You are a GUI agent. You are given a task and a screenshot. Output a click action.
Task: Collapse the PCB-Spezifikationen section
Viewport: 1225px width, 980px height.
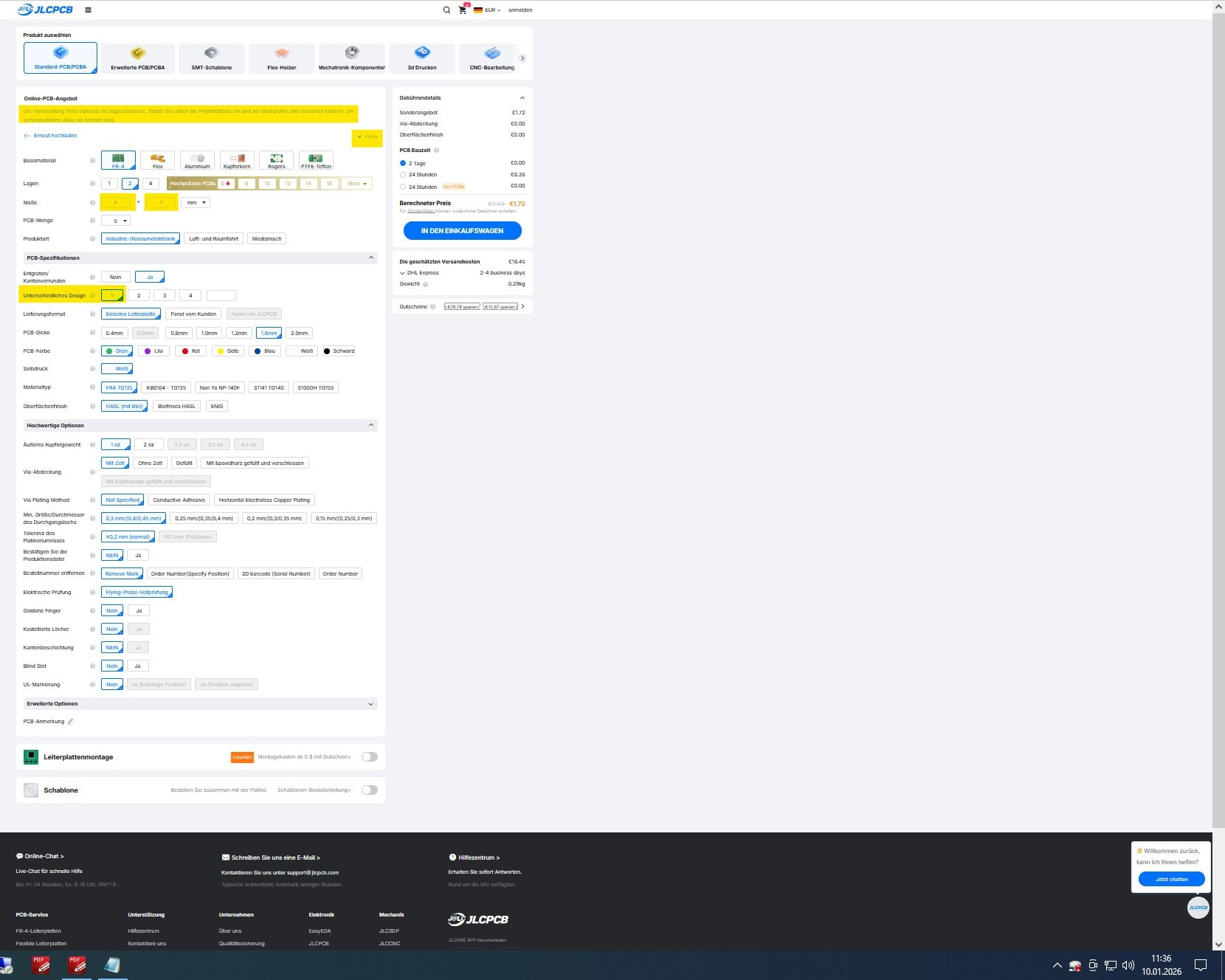tap(371, 258)
